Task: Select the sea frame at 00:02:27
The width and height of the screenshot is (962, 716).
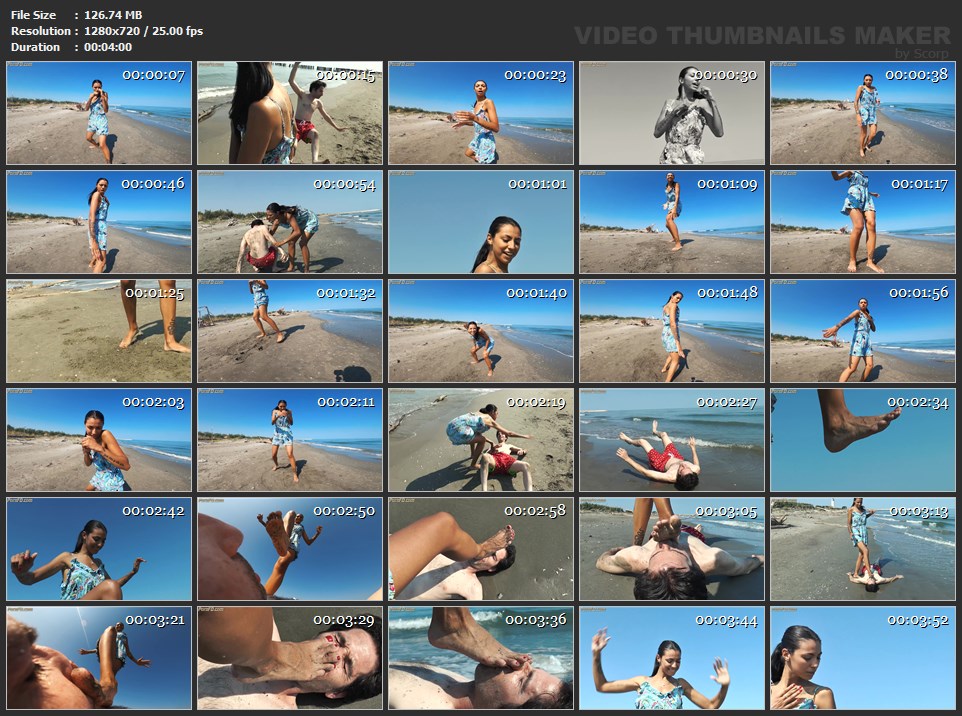Action: pos(672,440)
